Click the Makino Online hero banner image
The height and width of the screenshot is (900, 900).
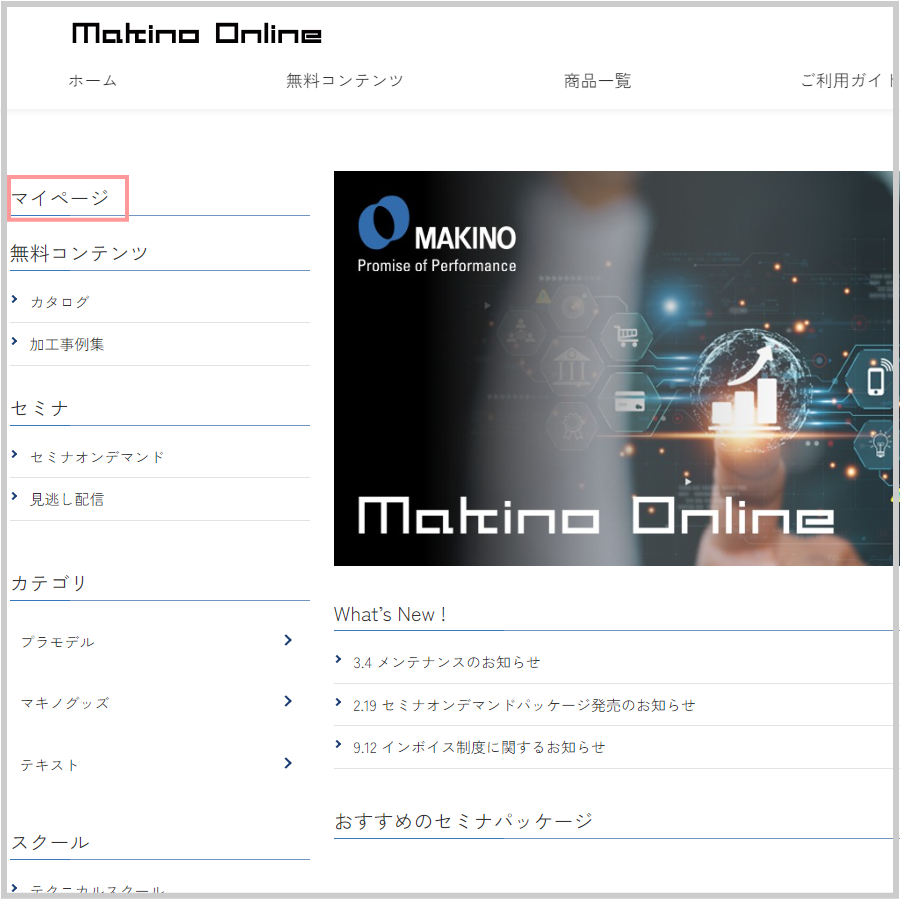click(x=613, y=368)
